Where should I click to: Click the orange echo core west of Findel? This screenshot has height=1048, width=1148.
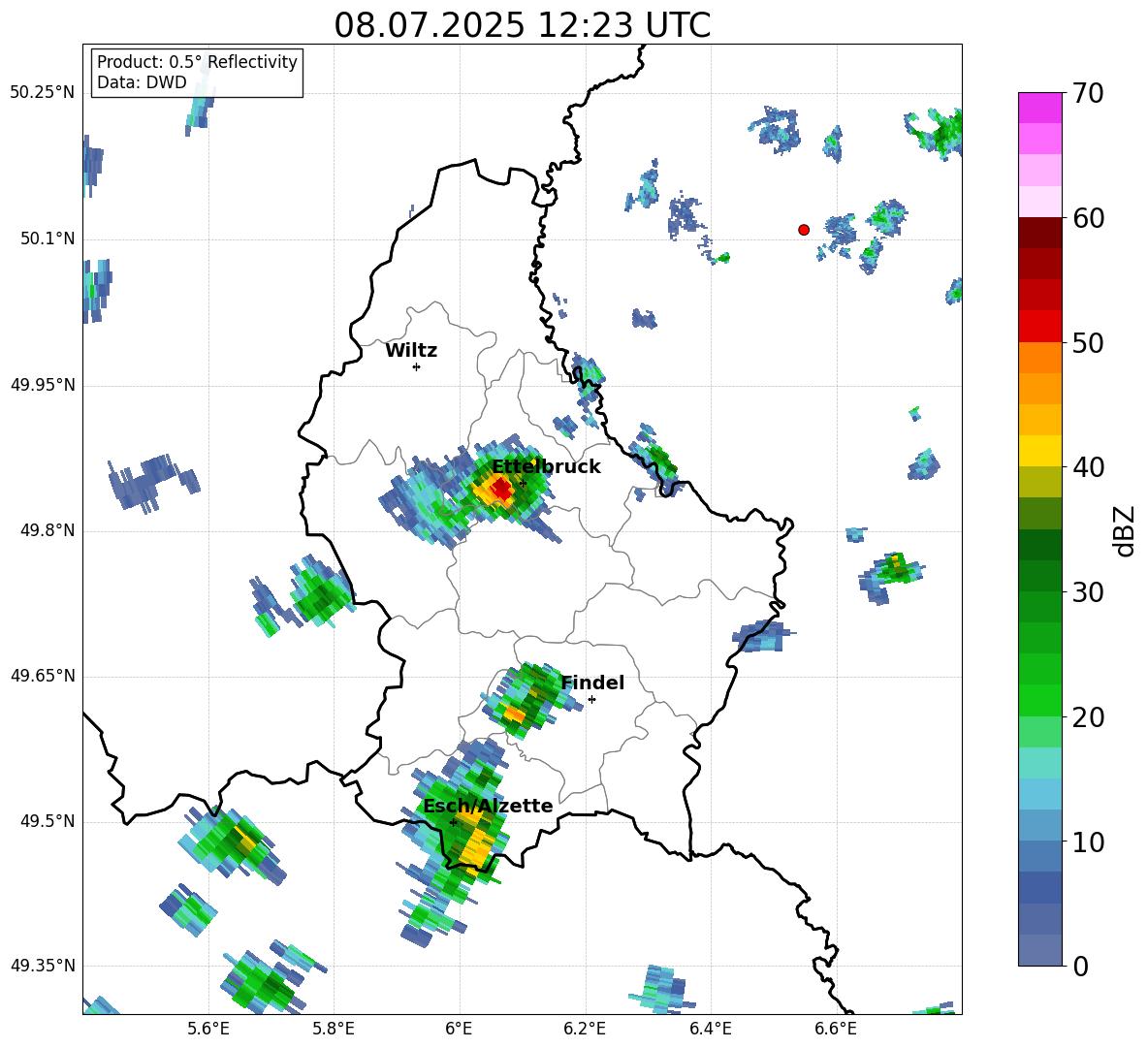click(515, 714)
